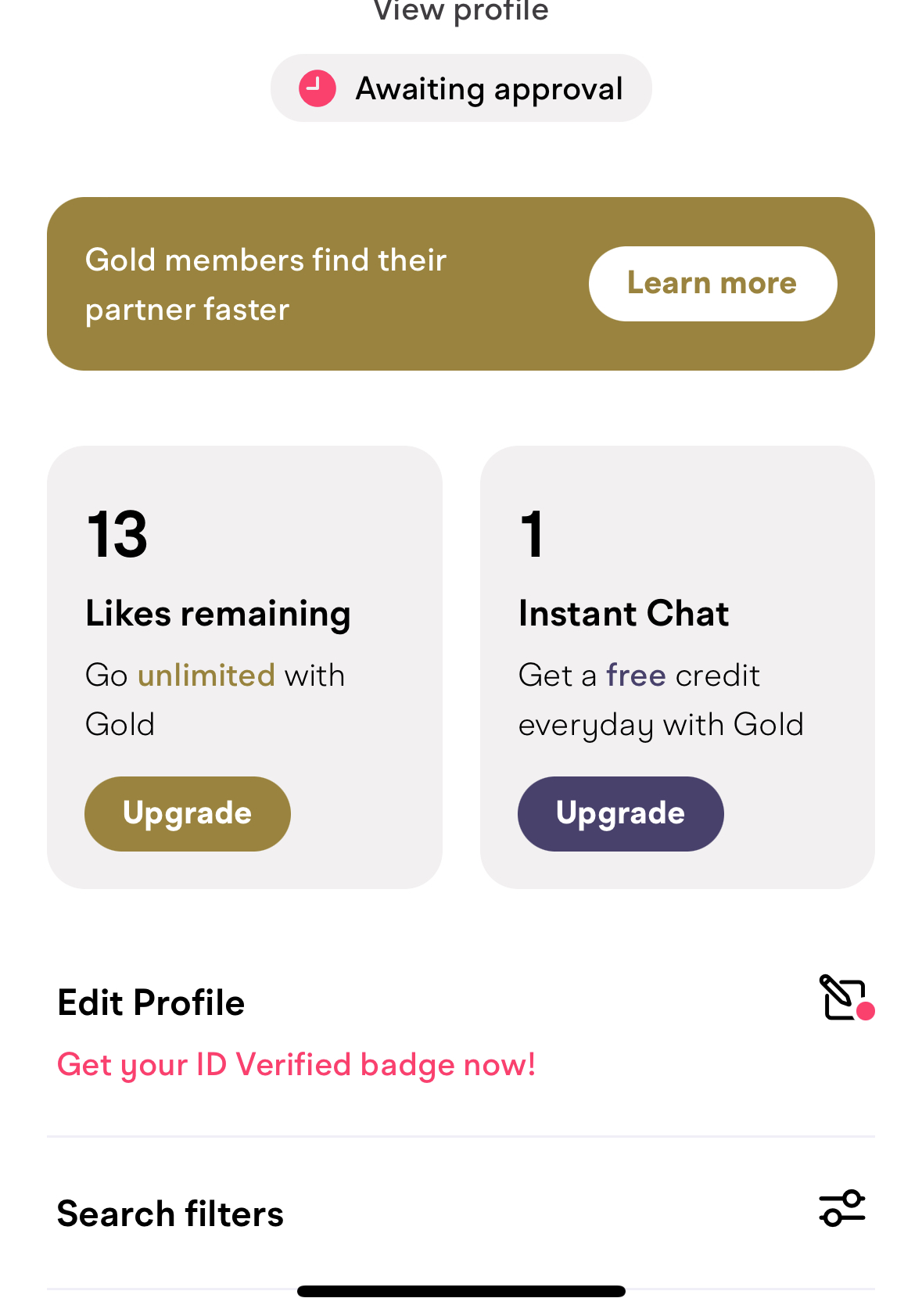The image size is (922, 1316).
Task: Tap the red notification dot on Edit Profile icon
Action: point(866,1011)
